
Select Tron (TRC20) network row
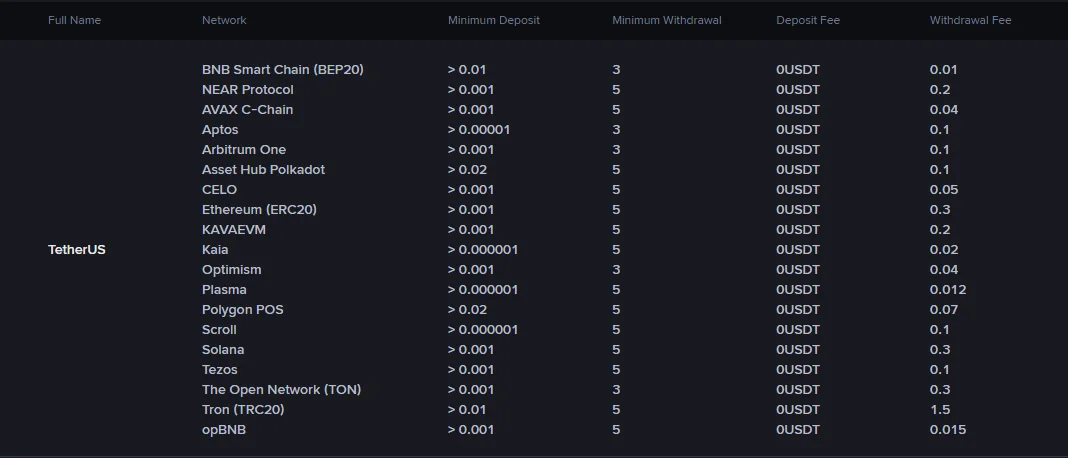[x=243, y=410]
